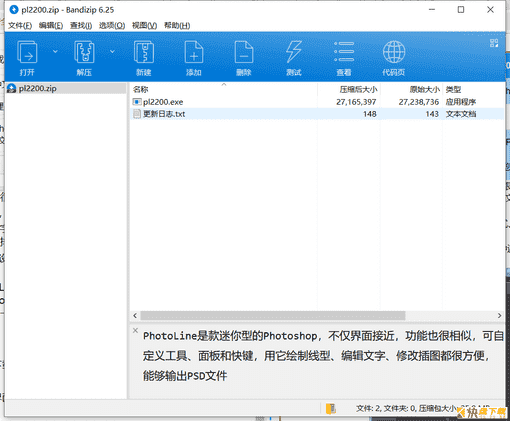Click the pl2200.zip tree archive icon
The width and height of the screenshot is (510, 421).
pos(12,88)
